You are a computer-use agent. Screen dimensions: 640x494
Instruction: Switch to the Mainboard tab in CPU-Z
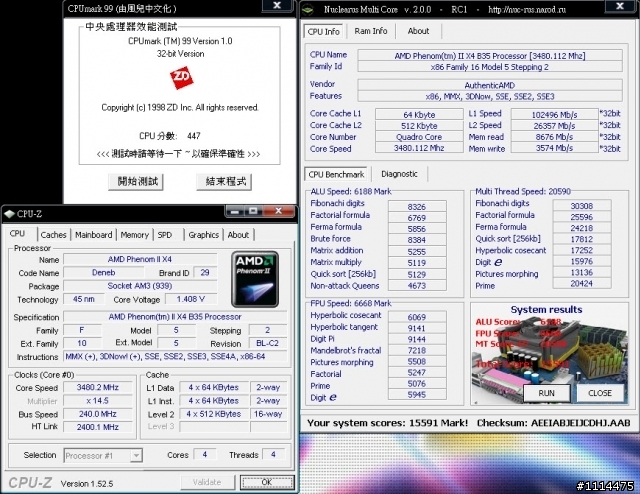pyautogui.click(x=93, y=235)
